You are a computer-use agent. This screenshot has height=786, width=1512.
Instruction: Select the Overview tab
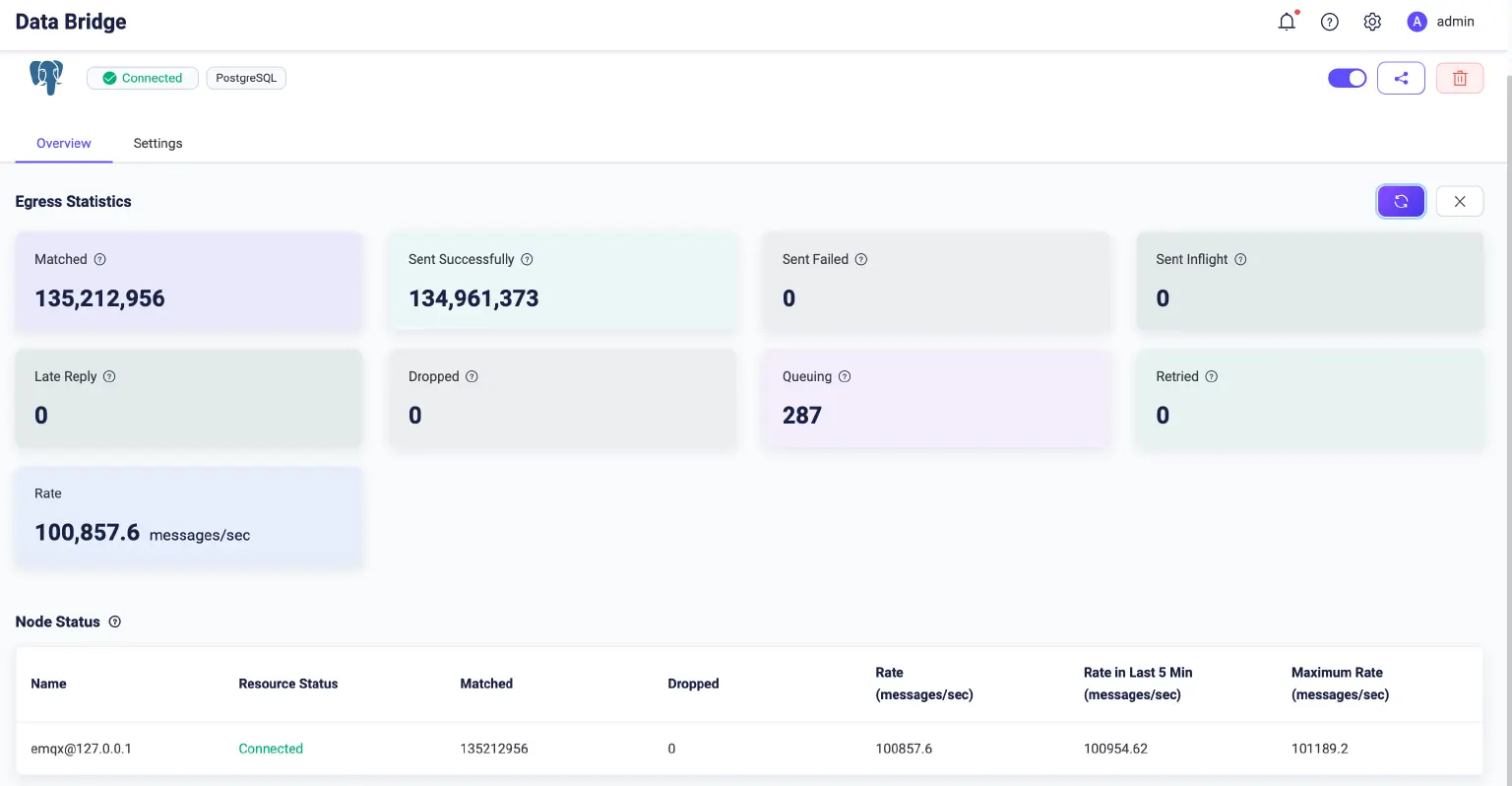(x=64, y=143)
